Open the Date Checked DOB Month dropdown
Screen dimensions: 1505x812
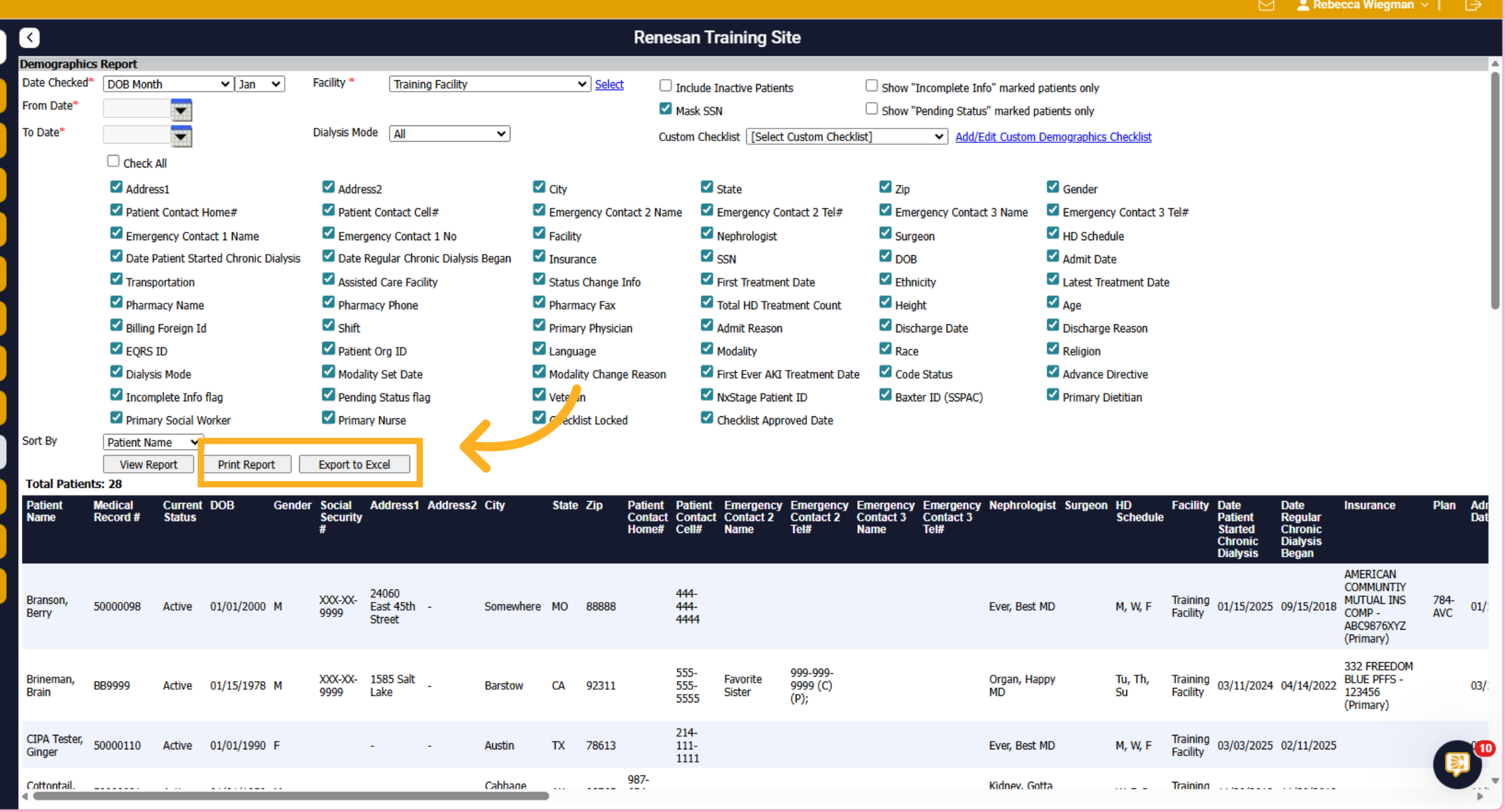168,84
